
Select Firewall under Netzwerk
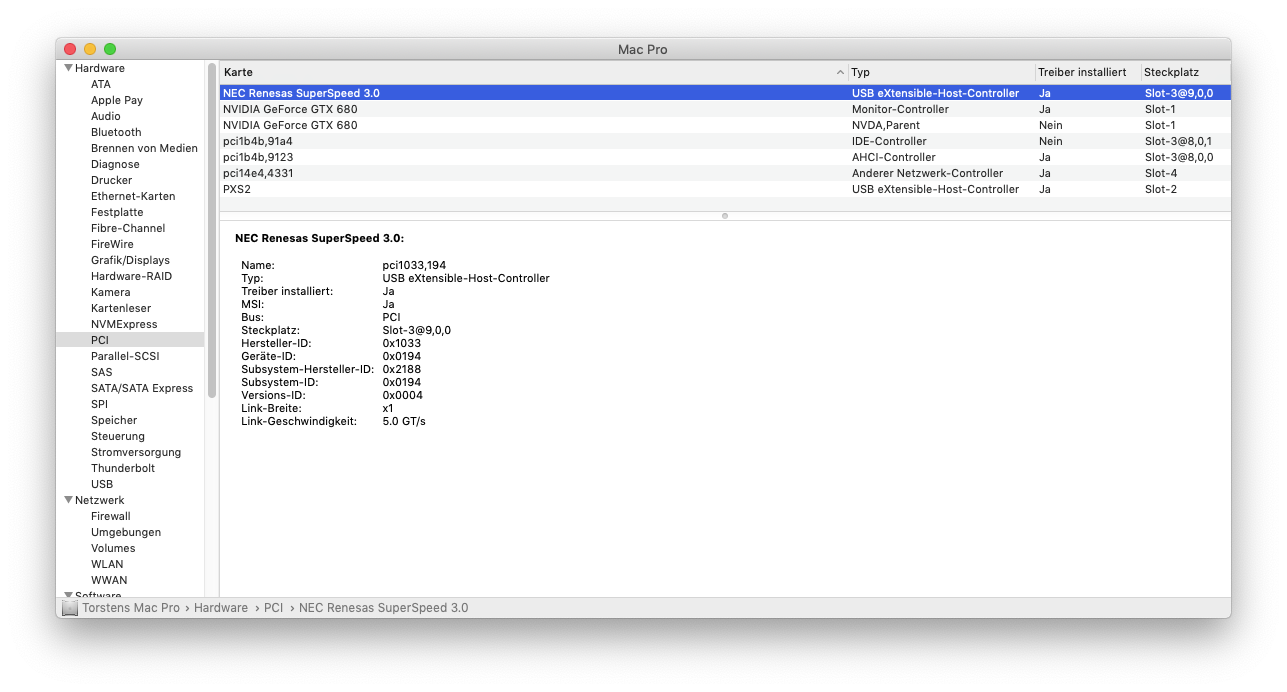[111, 516]
